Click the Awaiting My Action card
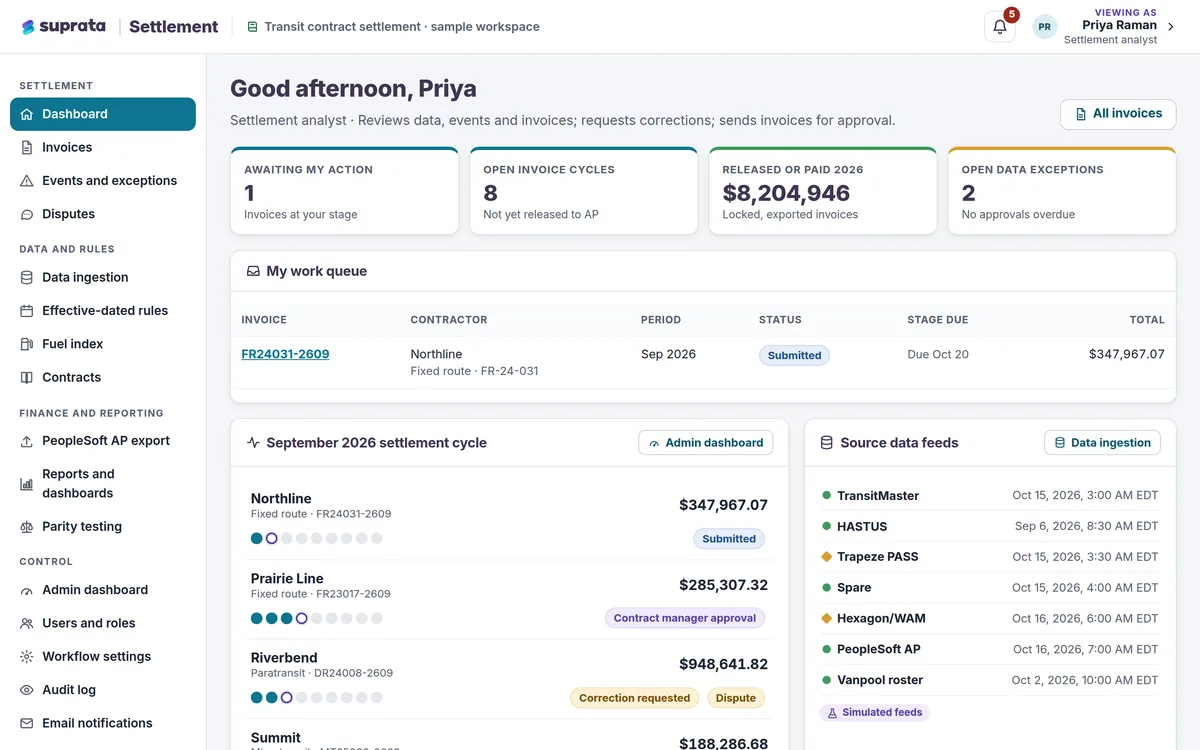 point(344,191)
